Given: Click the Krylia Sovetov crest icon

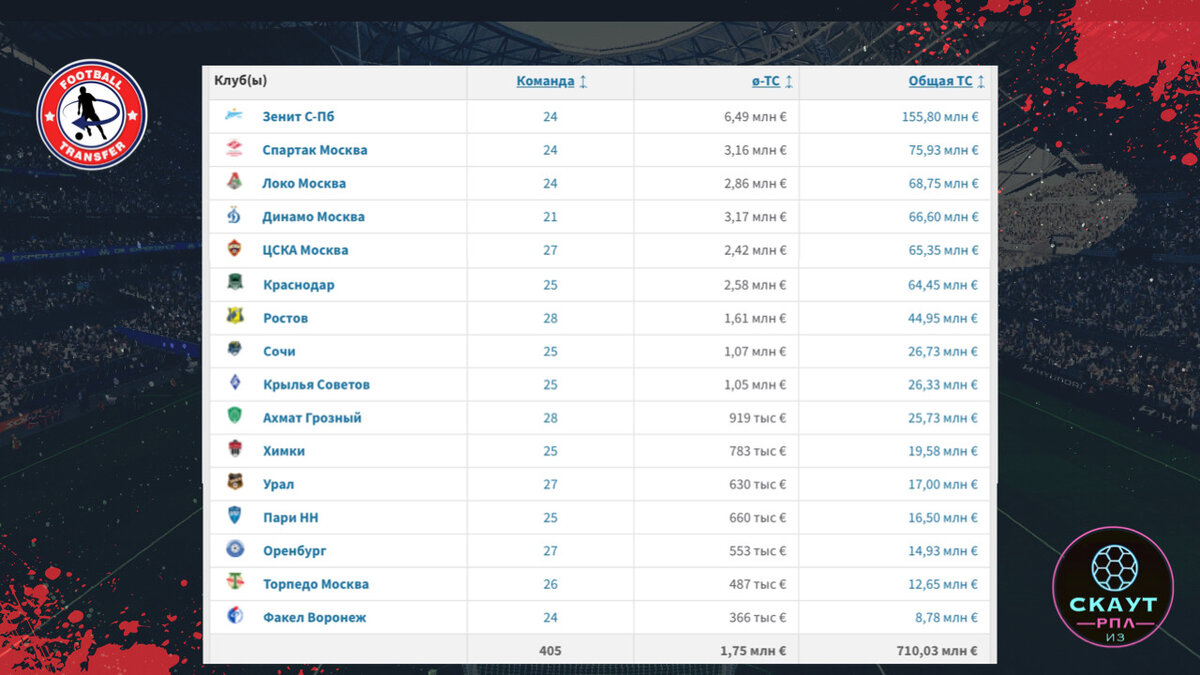Looking at the screenshot, I should point(234,383).
